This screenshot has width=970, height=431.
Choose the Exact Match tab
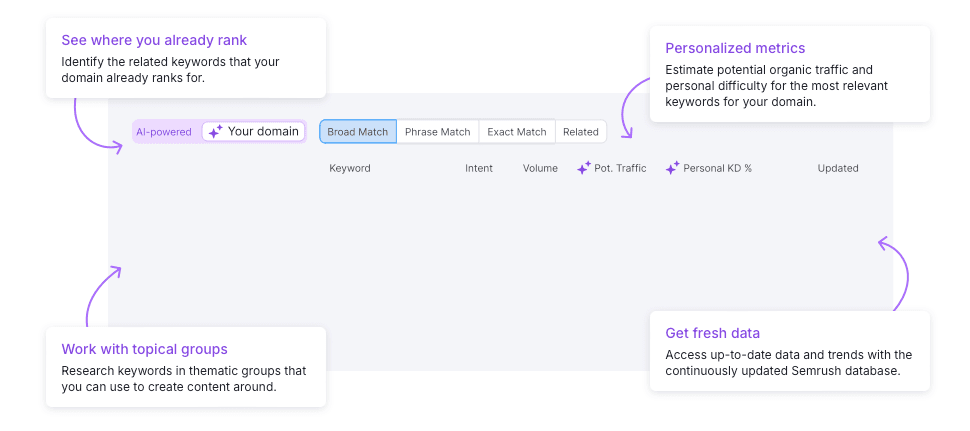tap(516, 132)
